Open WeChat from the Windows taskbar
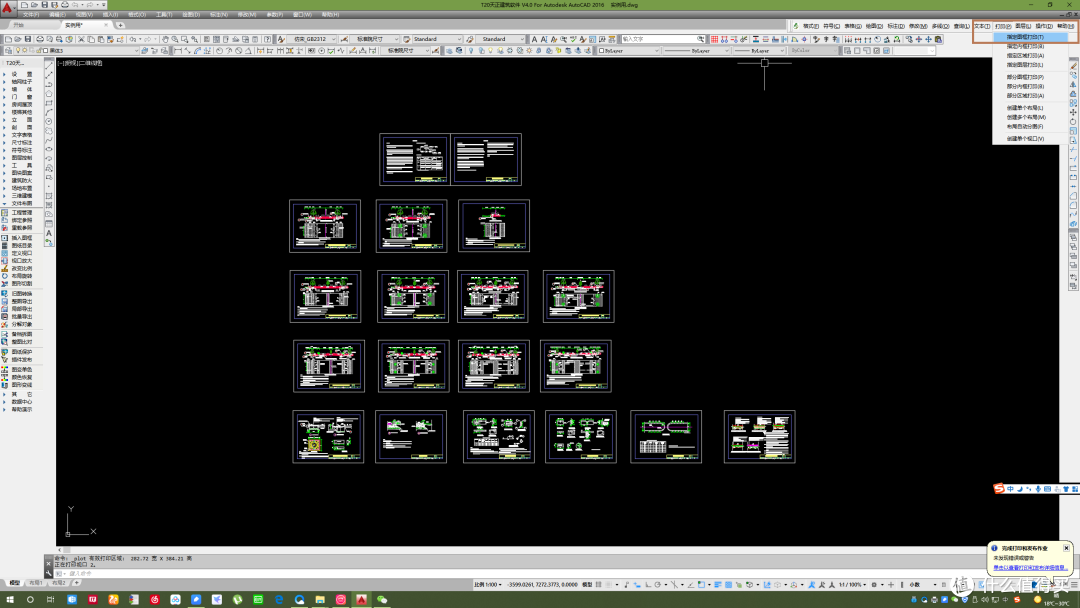 tap(382, 600)
